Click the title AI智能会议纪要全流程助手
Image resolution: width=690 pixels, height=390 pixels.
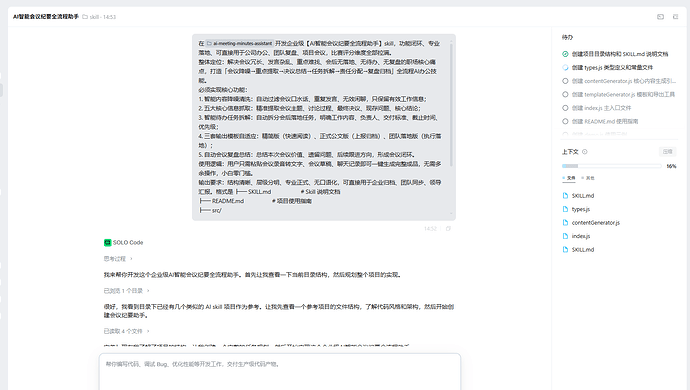coord(46,17)
